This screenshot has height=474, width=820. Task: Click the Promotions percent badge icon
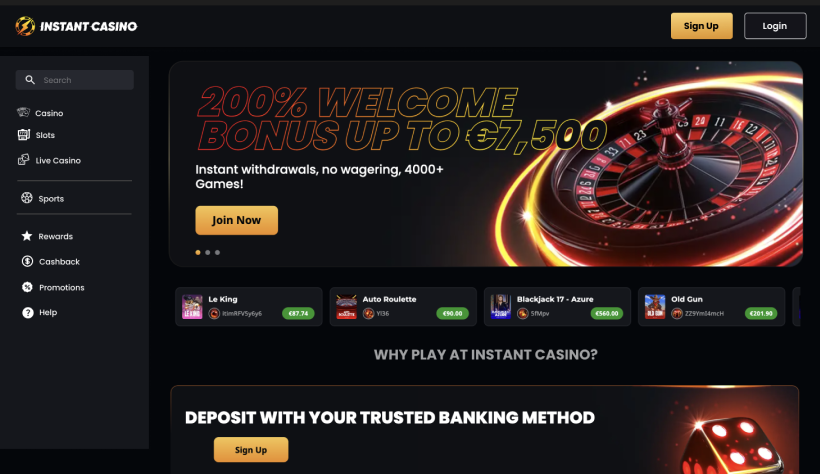coord(27,287)
